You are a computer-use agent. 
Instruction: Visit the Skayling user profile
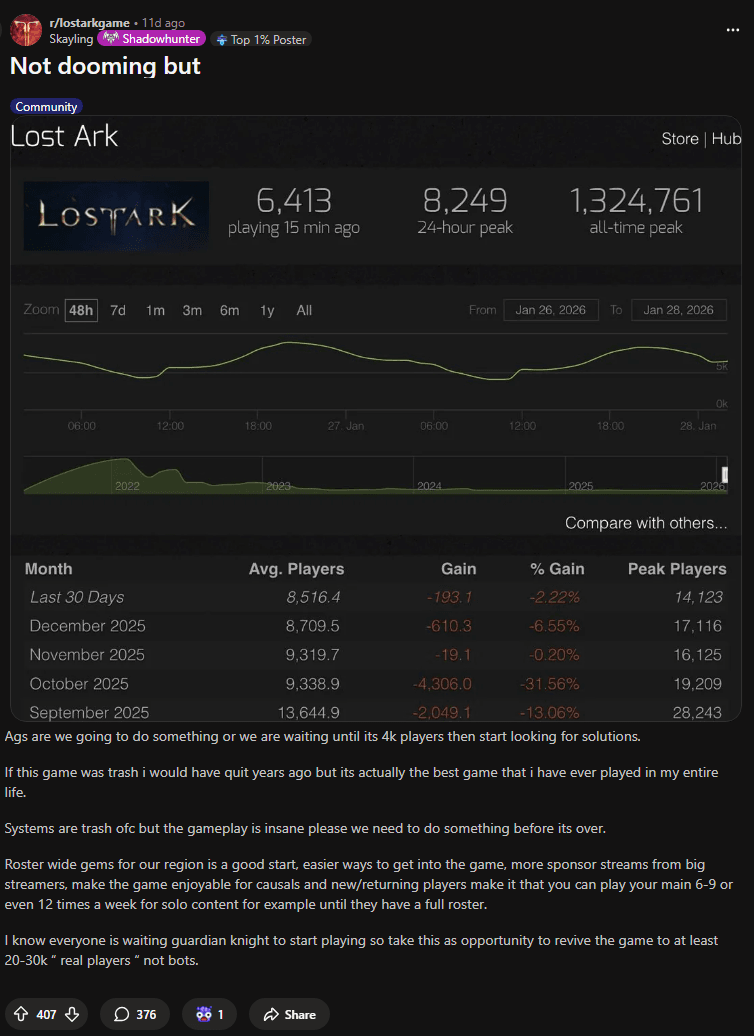(x=71, y=39)
